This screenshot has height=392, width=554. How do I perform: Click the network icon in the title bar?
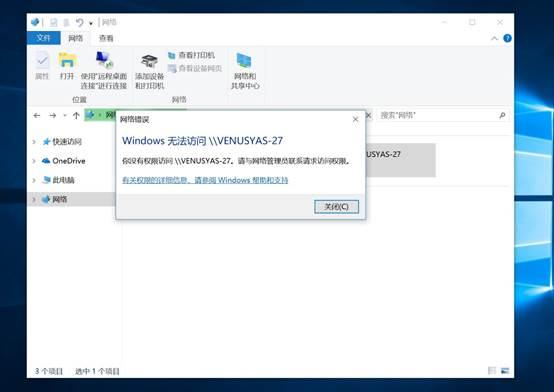pyautogui.click(x=35, y=22)
